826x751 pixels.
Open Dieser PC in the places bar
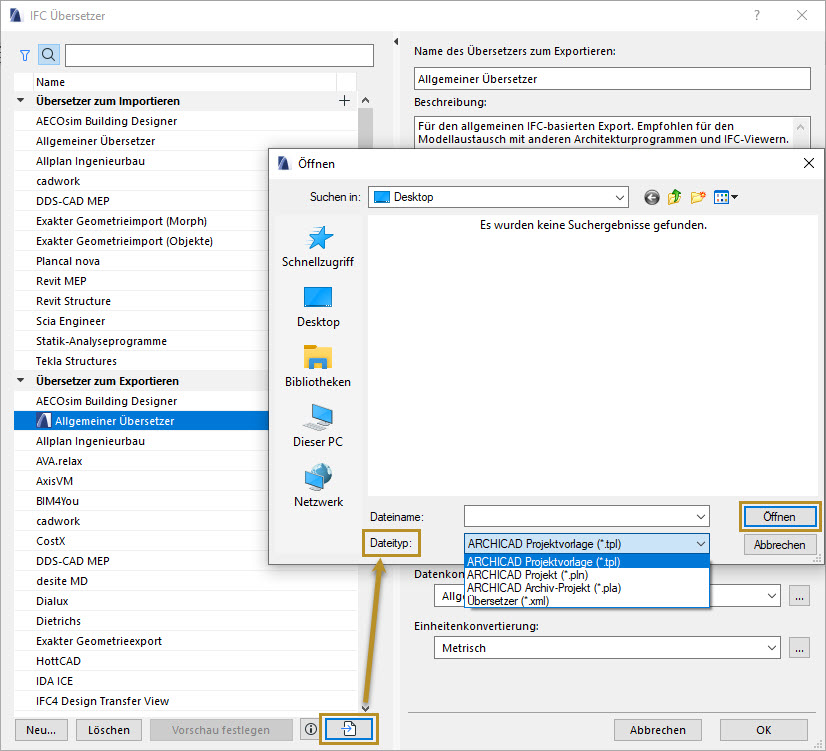(318, 427)
